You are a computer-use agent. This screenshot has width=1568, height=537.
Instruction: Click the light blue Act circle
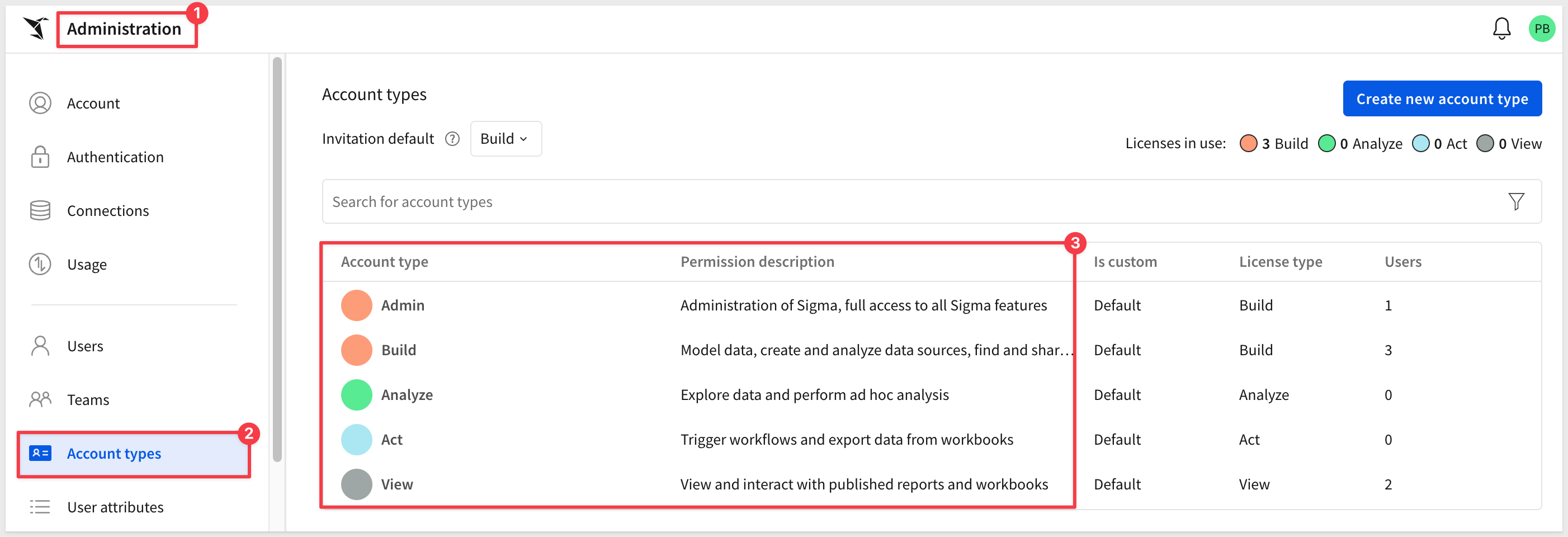[357, 440]
